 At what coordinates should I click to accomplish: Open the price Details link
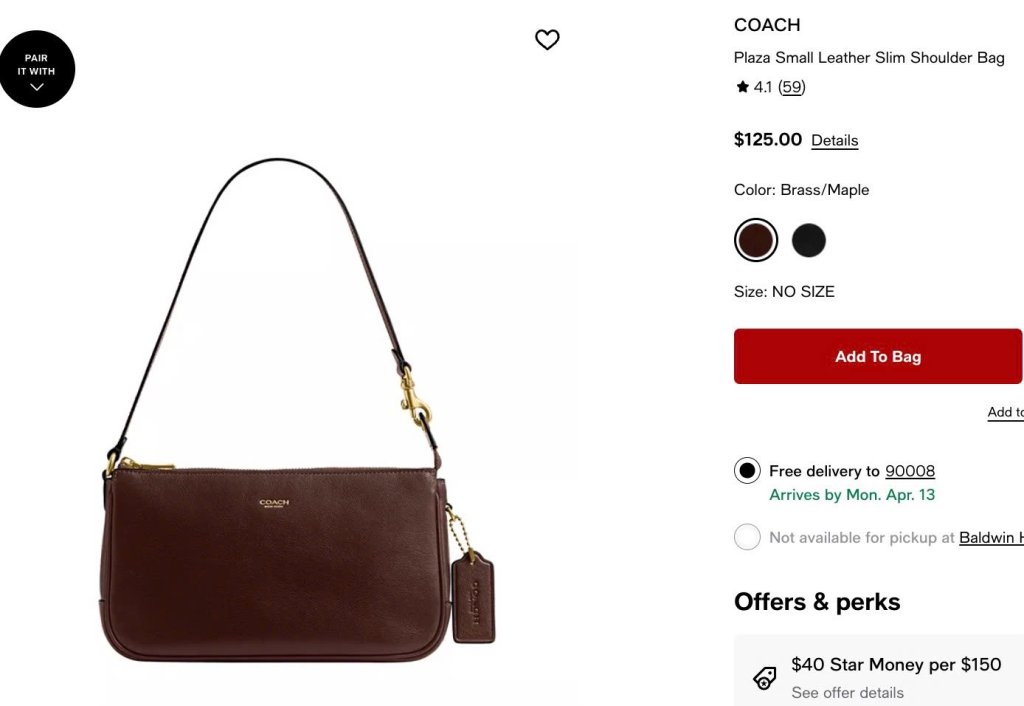pyautogui.click(x=835, y=140)
